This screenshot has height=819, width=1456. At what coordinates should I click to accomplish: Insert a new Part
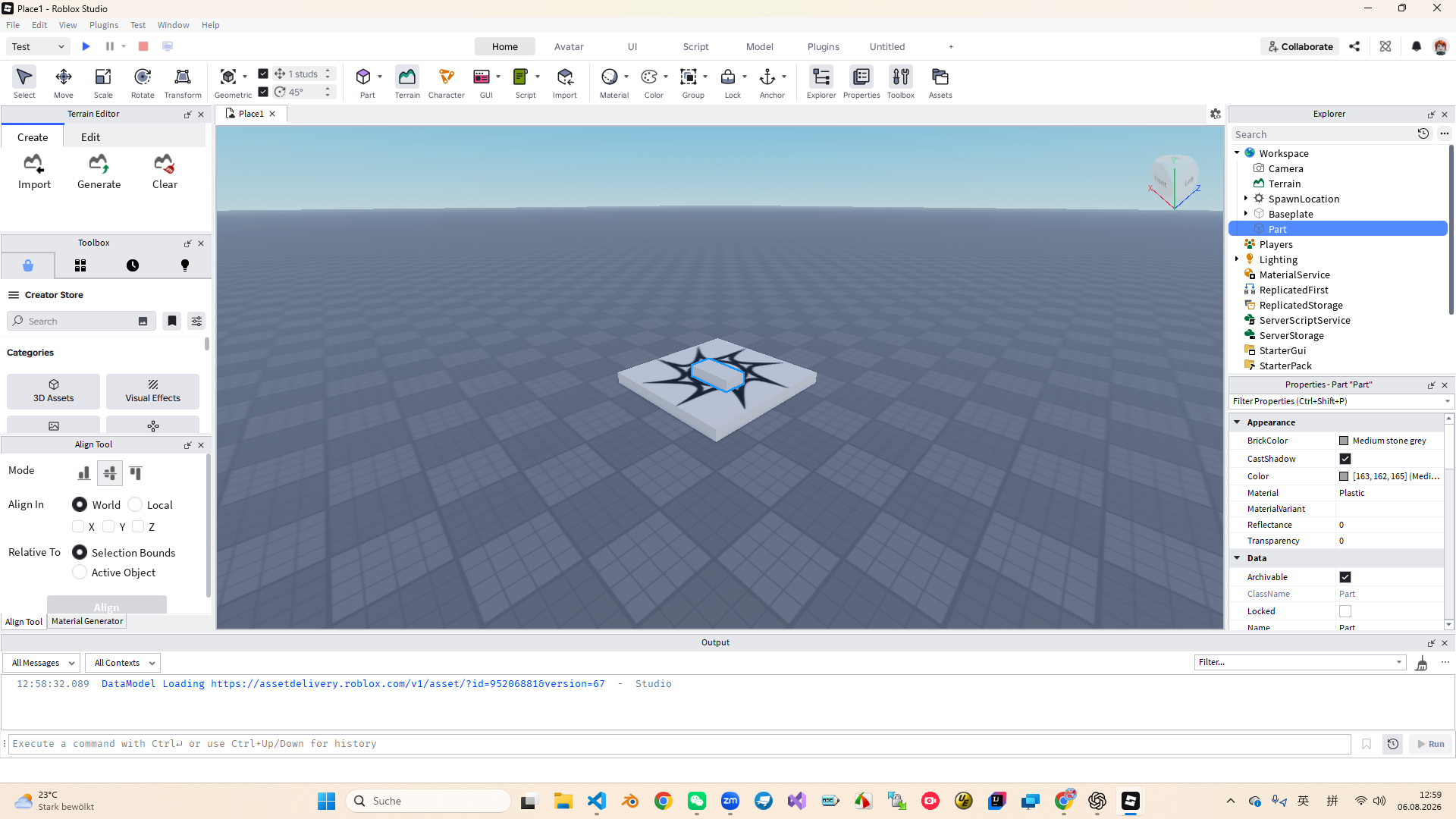pos(364,83)
